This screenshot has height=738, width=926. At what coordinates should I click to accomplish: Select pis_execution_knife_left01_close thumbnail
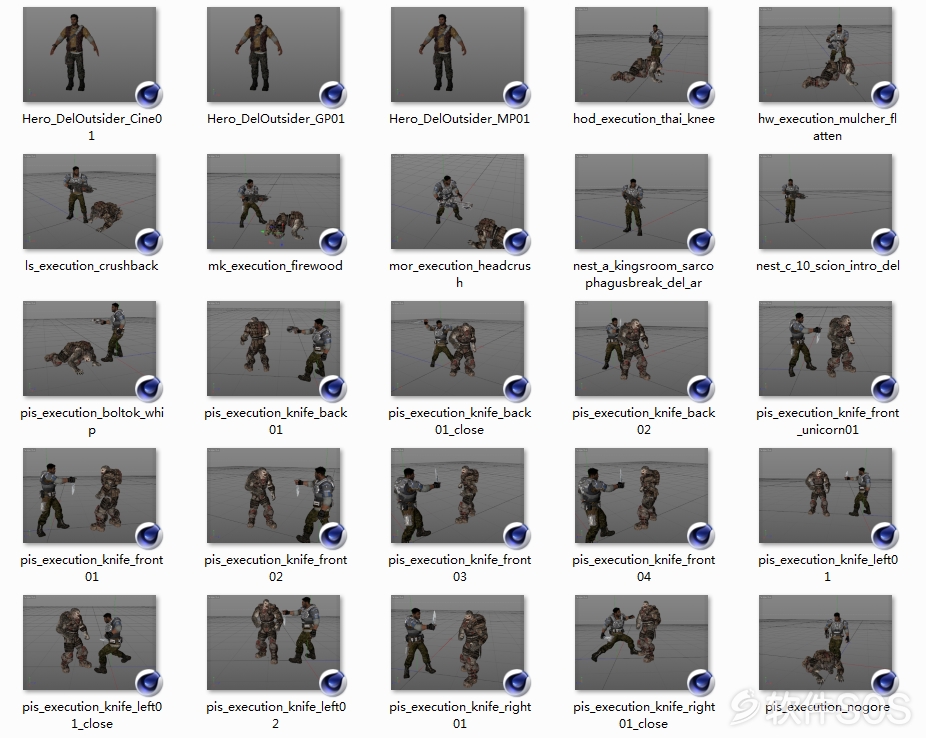90,642
